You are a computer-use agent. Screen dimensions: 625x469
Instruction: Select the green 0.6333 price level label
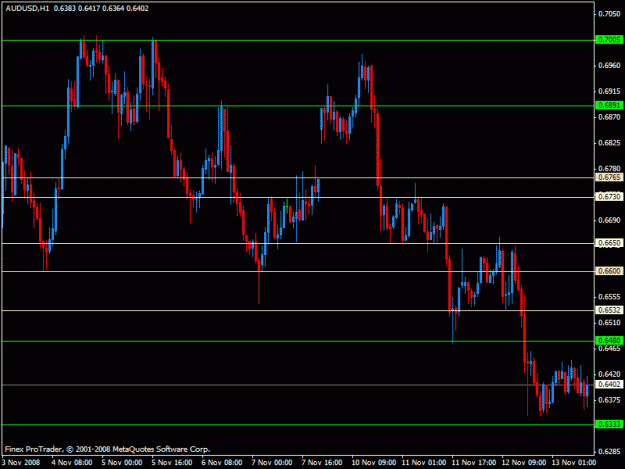click(x=609, y=424)
